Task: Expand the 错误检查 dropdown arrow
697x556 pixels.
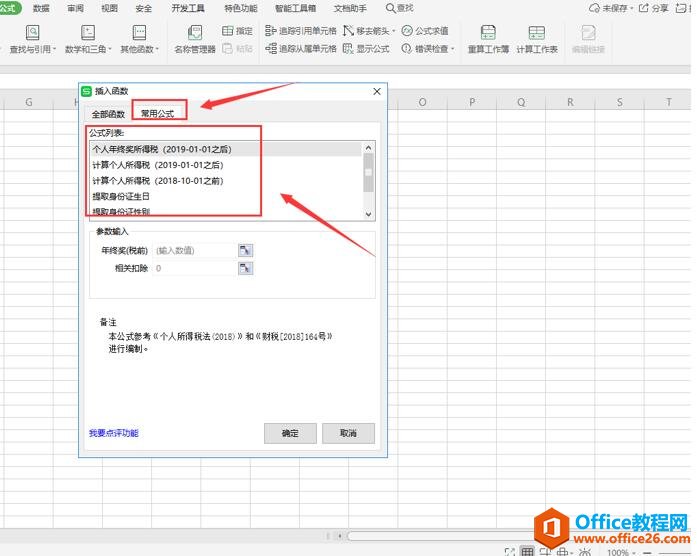Action: click(453, 49)
